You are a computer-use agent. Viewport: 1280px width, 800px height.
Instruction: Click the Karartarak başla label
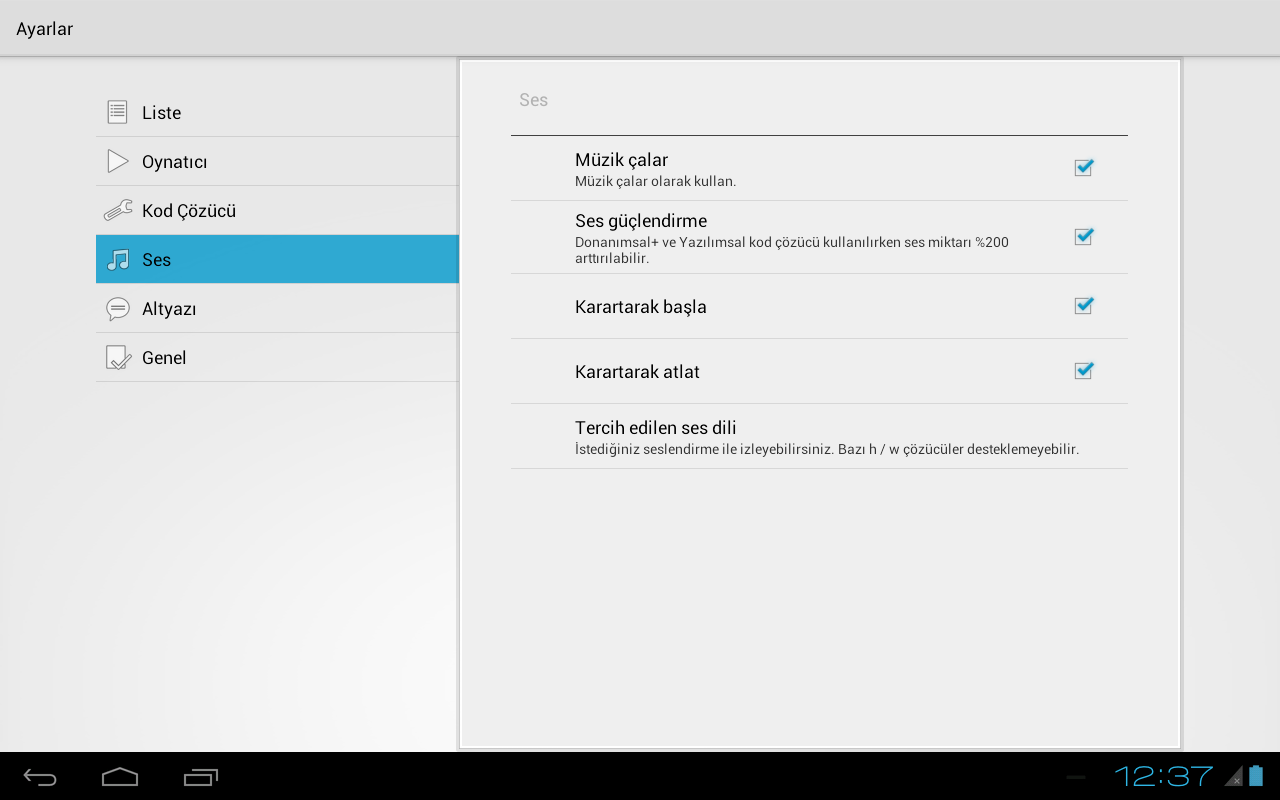[x=641, y=307]
